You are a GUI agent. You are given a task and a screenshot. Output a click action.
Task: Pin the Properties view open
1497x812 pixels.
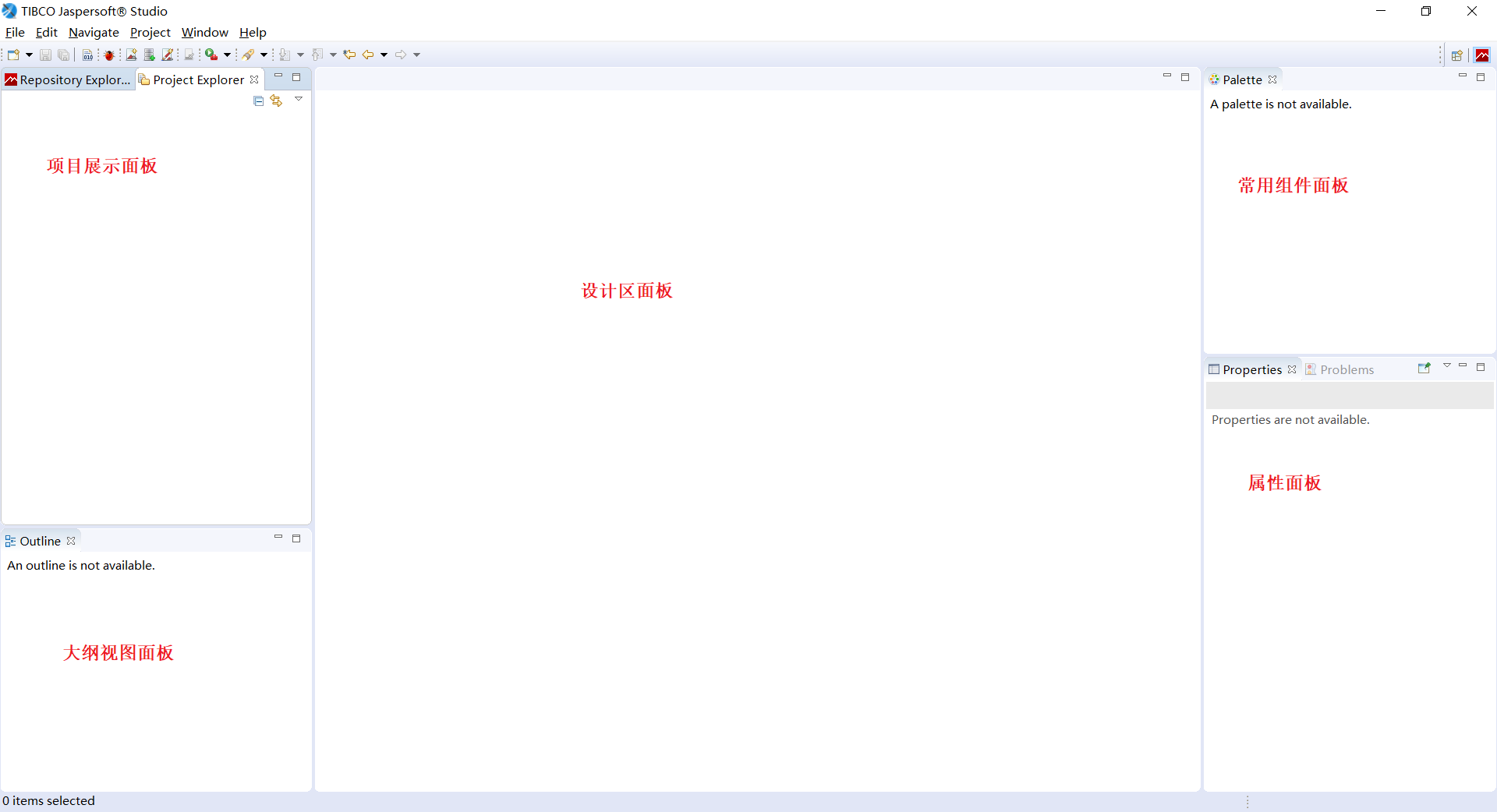1425,368
